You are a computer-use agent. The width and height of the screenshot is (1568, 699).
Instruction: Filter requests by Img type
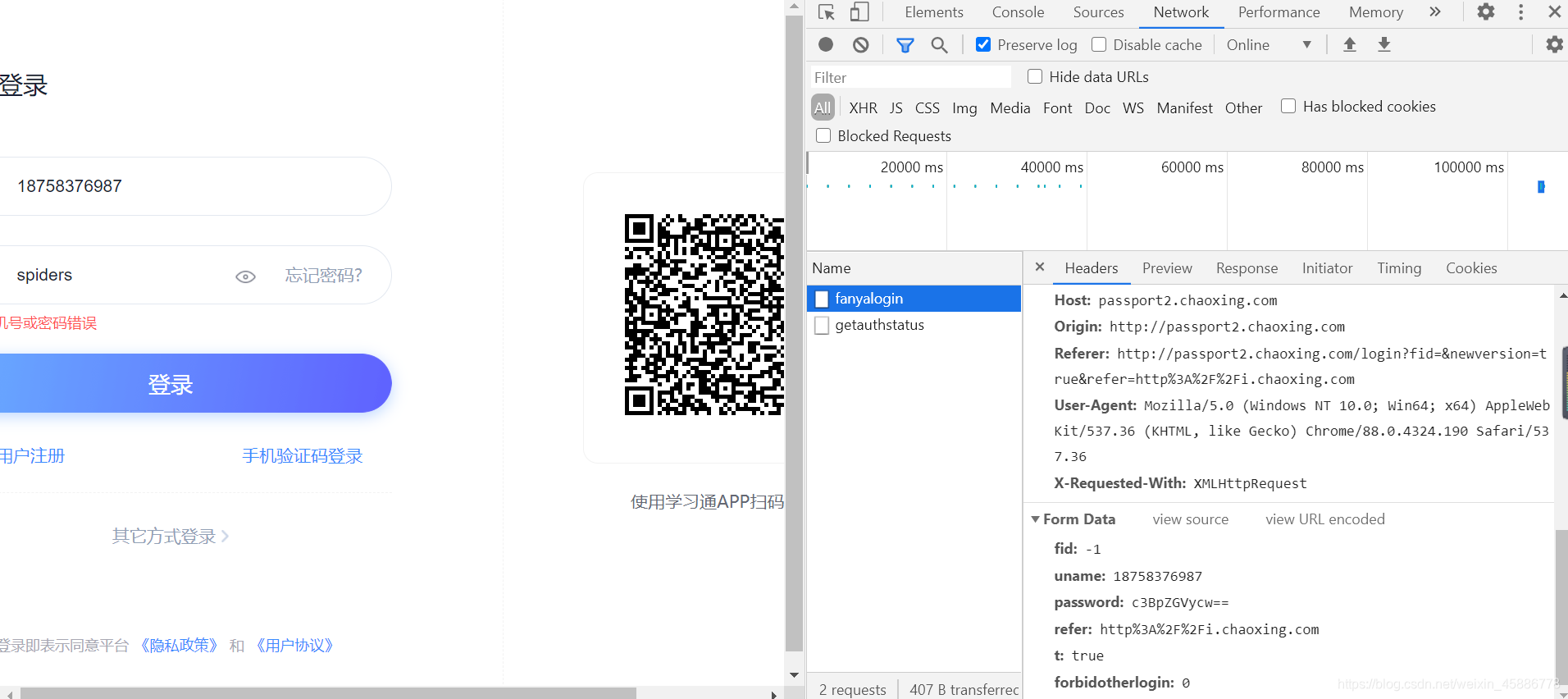964,107
